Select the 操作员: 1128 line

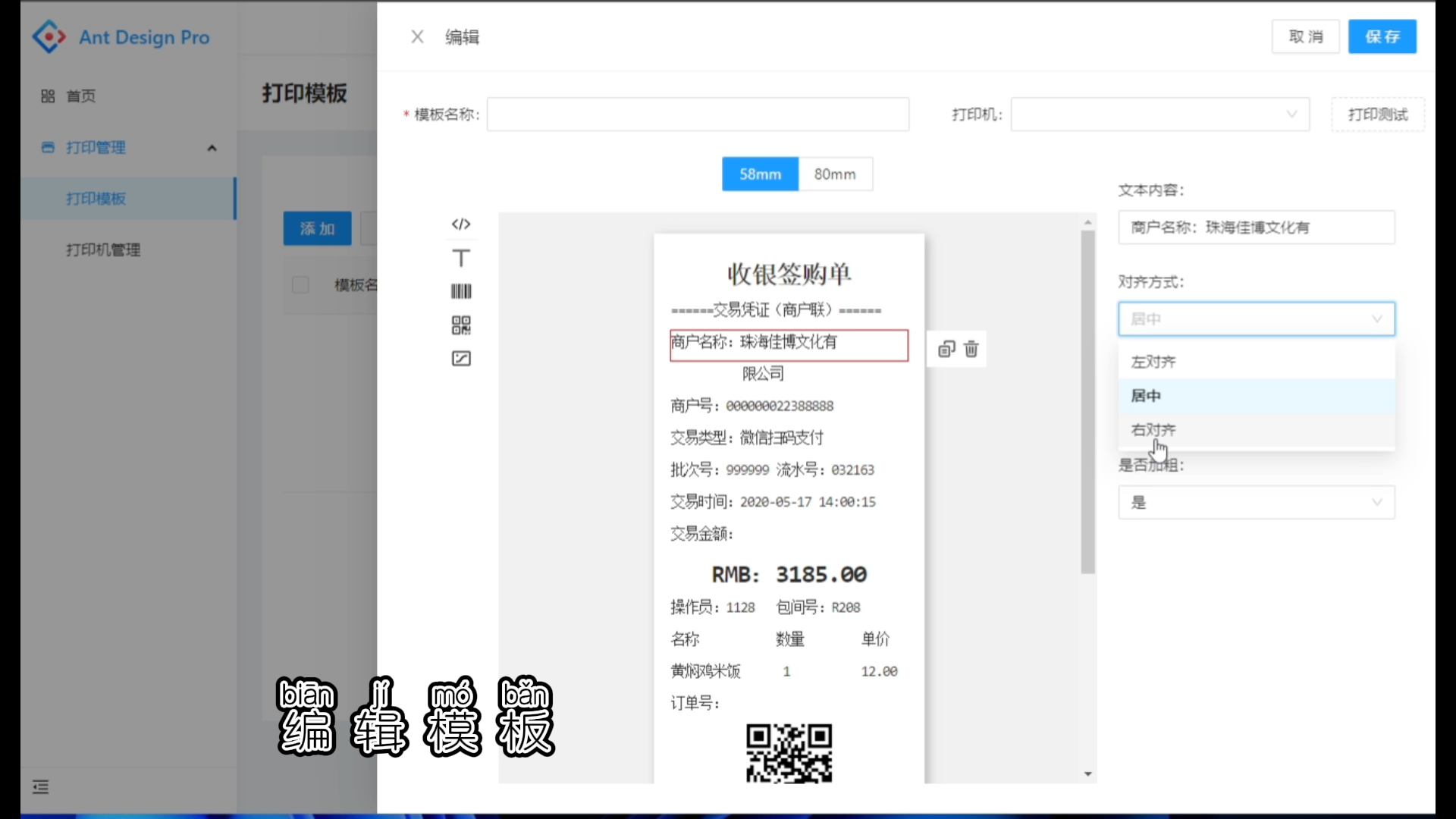tap(713, 607)
